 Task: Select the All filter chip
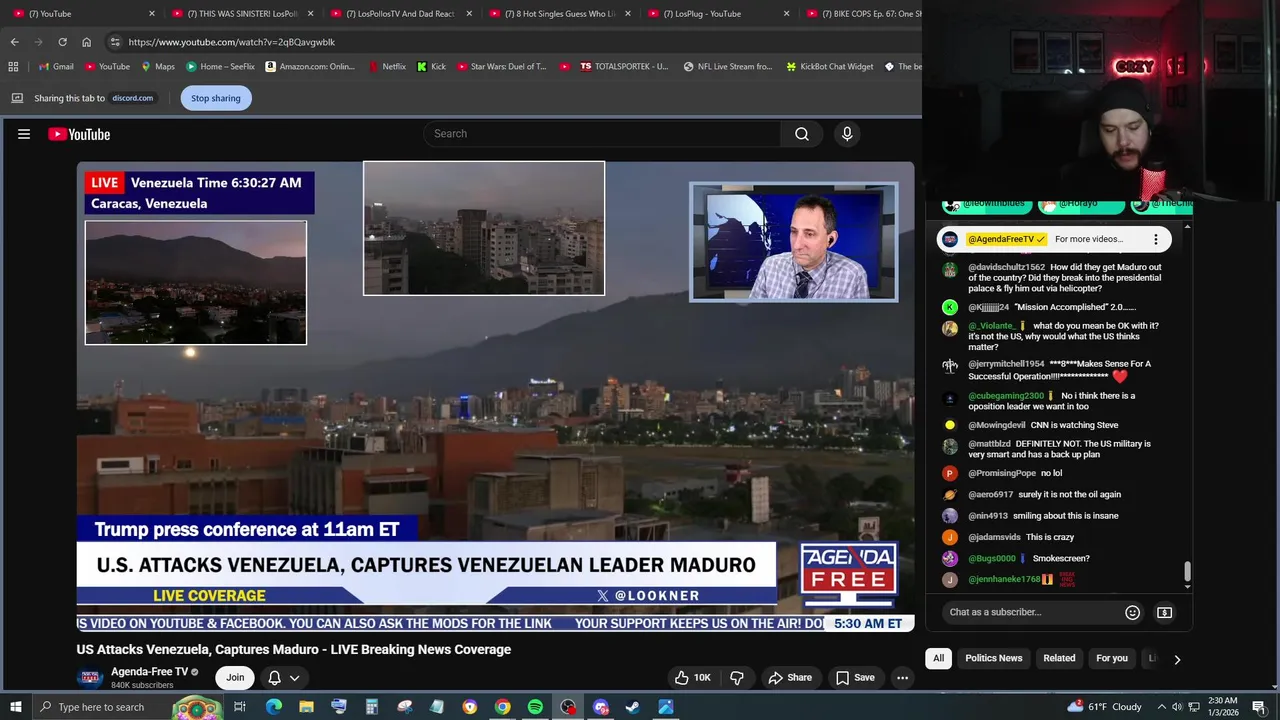click(938, 658)
